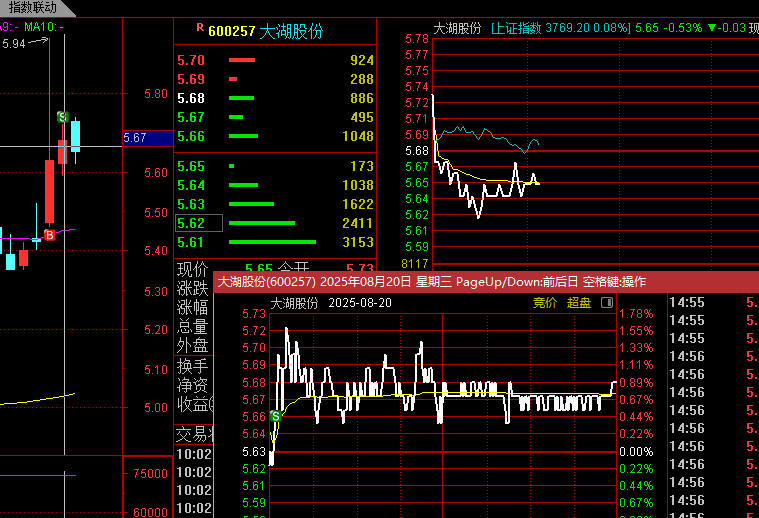759x518 pixels.
Task: Click the 5.94 high price annotation
Action: 14,44
